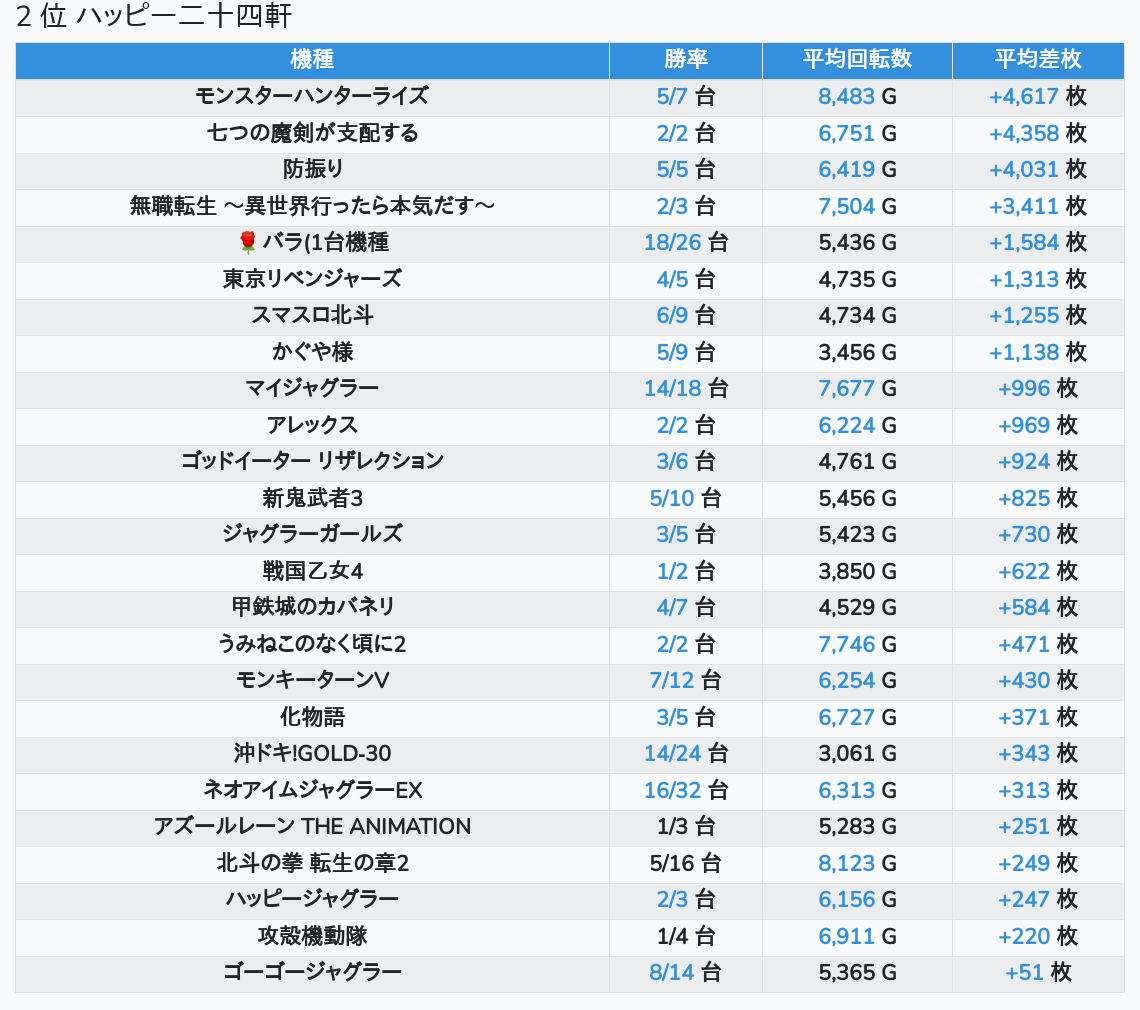
Task: Click the 平均回転数 column header
Action: pyautogui.click(x=857, y=60)
